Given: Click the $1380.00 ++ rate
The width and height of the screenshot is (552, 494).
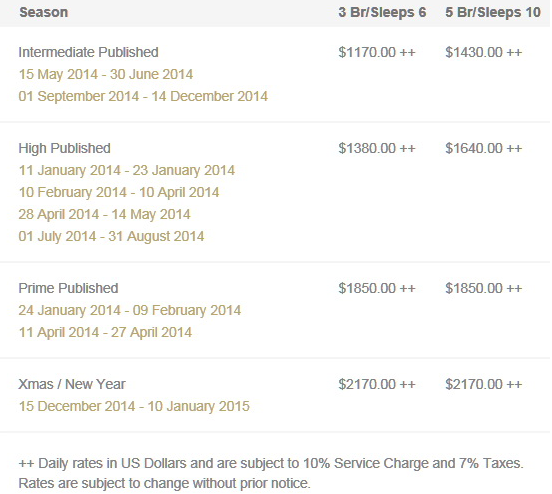Looking at the screenshot, I should pos(377,148).
